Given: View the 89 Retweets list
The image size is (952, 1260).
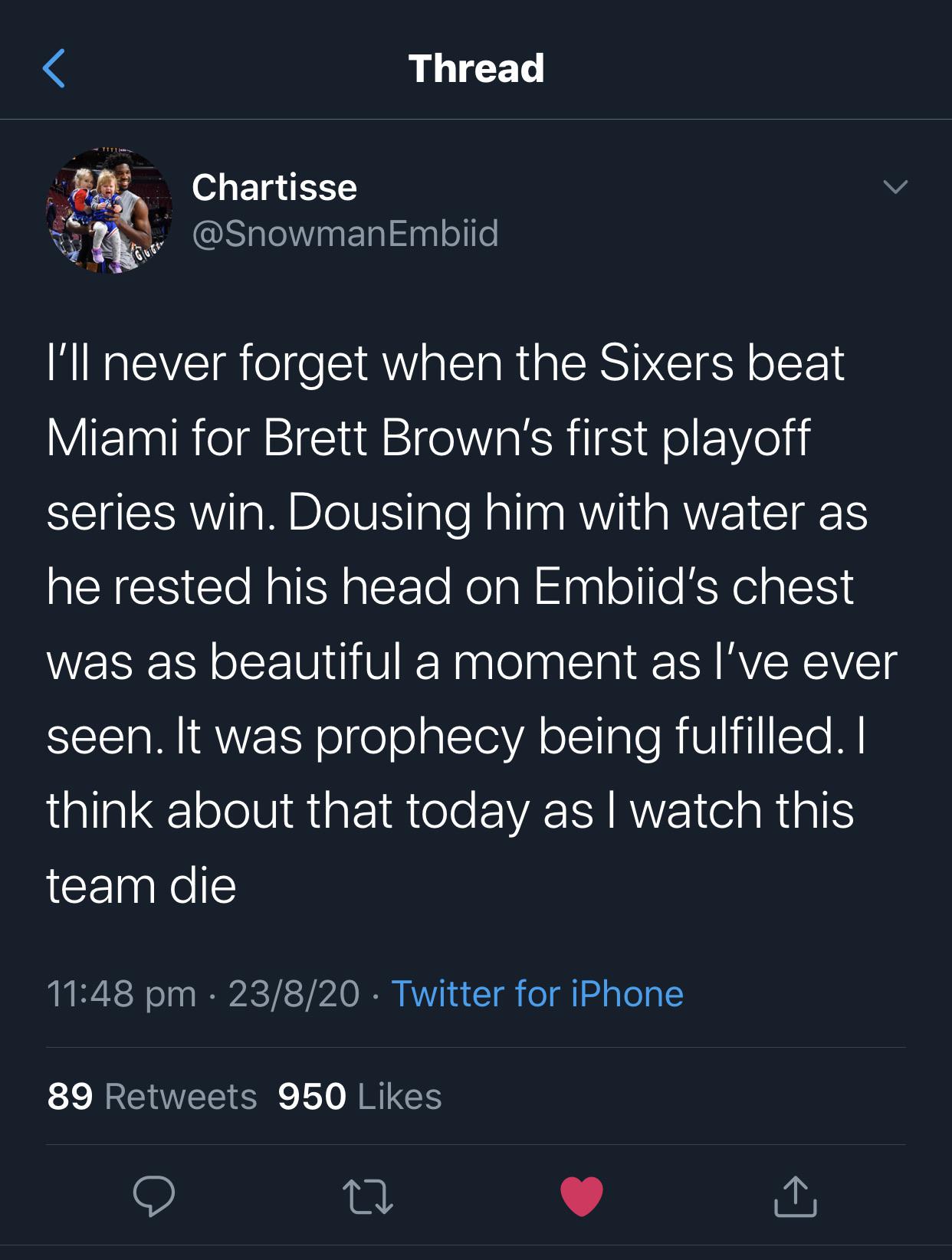Looking at the screenshot, I should (152, 1097).
